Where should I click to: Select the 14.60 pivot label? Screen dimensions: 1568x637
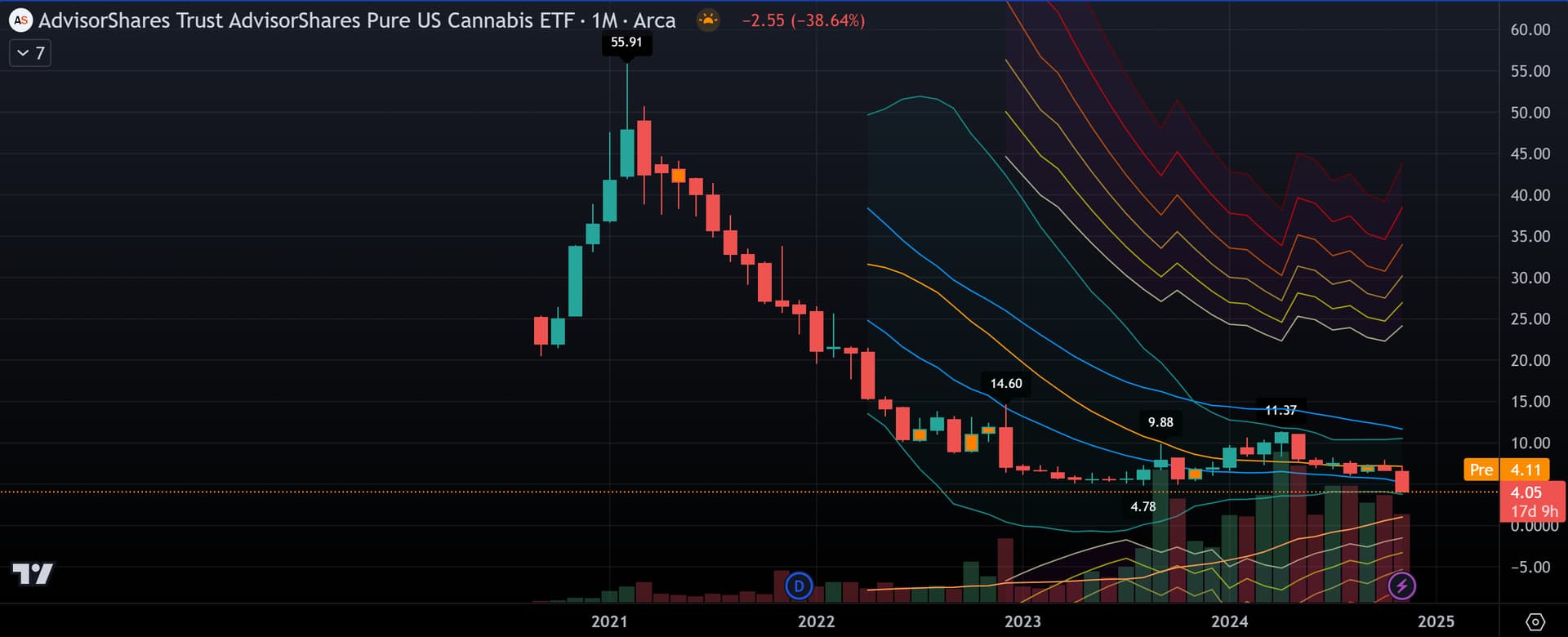click(x=1005, y=384)
